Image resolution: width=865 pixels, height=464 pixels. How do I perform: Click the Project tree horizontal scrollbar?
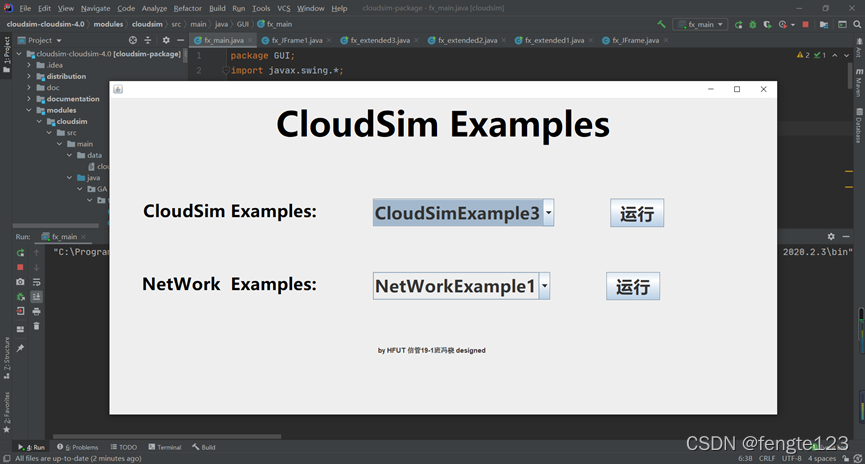[56, 226]
